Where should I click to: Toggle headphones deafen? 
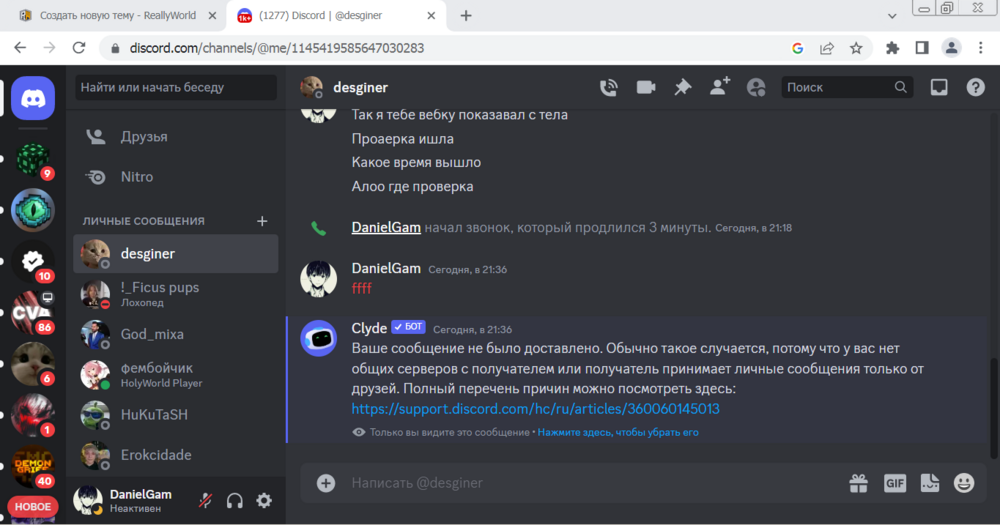[x=235, y=501]
